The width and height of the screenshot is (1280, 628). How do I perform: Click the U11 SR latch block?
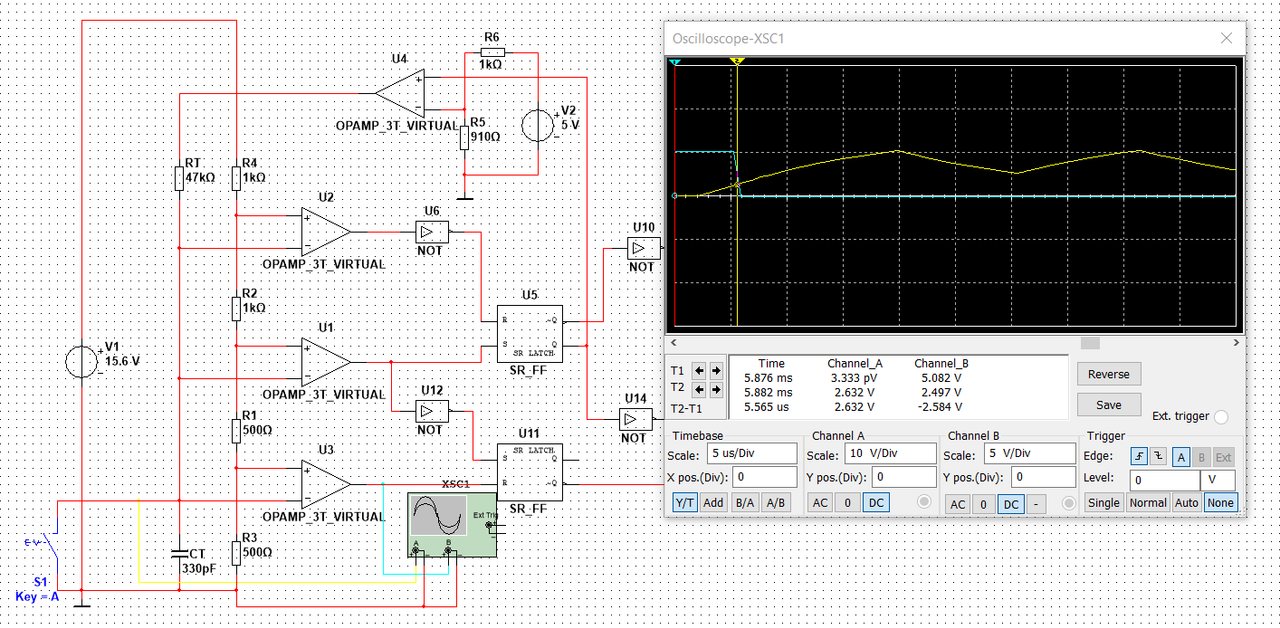coord(530,472)
